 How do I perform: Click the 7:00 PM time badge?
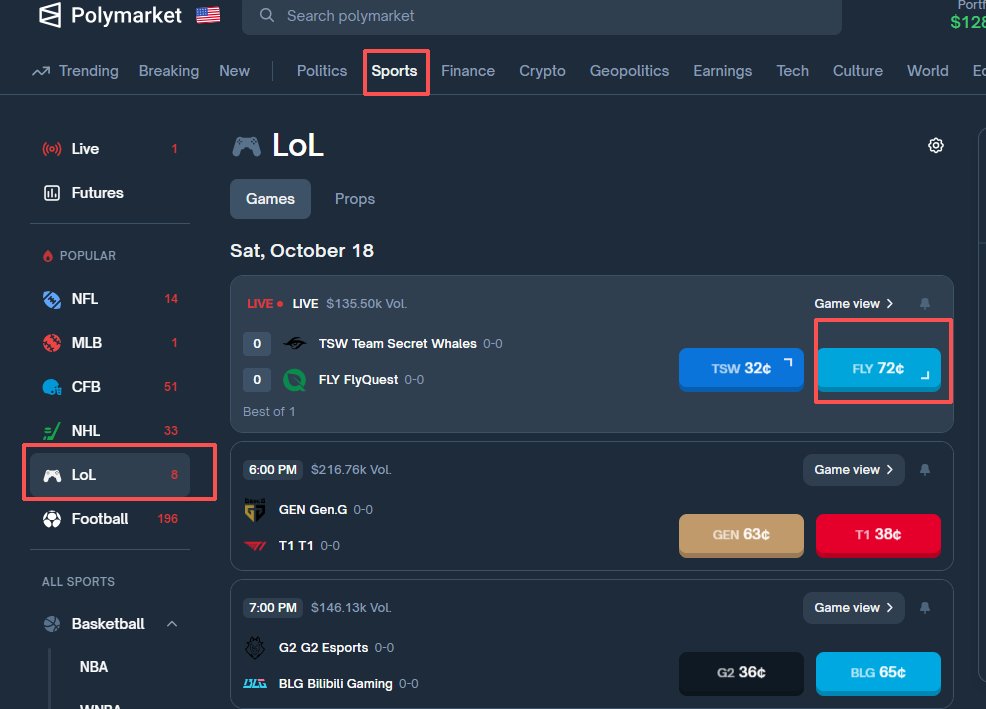click(273, 607)
